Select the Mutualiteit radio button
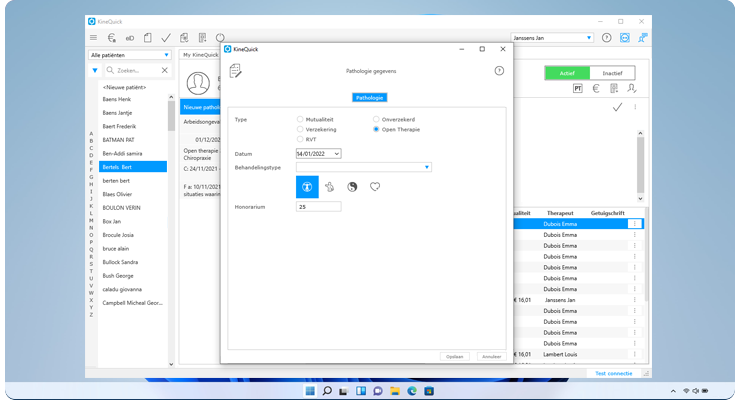740x400 pixels. (300, 119)
